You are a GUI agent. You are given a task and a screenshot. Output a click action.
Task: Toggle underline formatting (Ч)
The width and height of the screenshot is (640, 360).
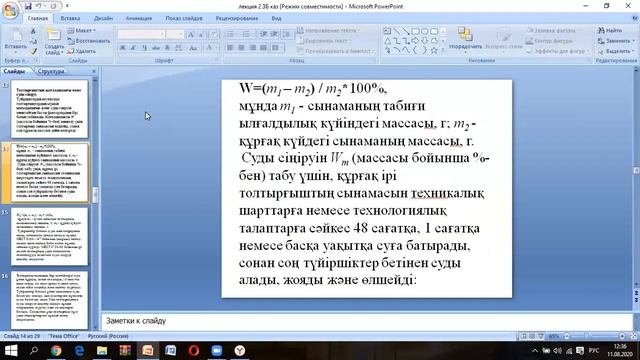click(x=144, y=48)
